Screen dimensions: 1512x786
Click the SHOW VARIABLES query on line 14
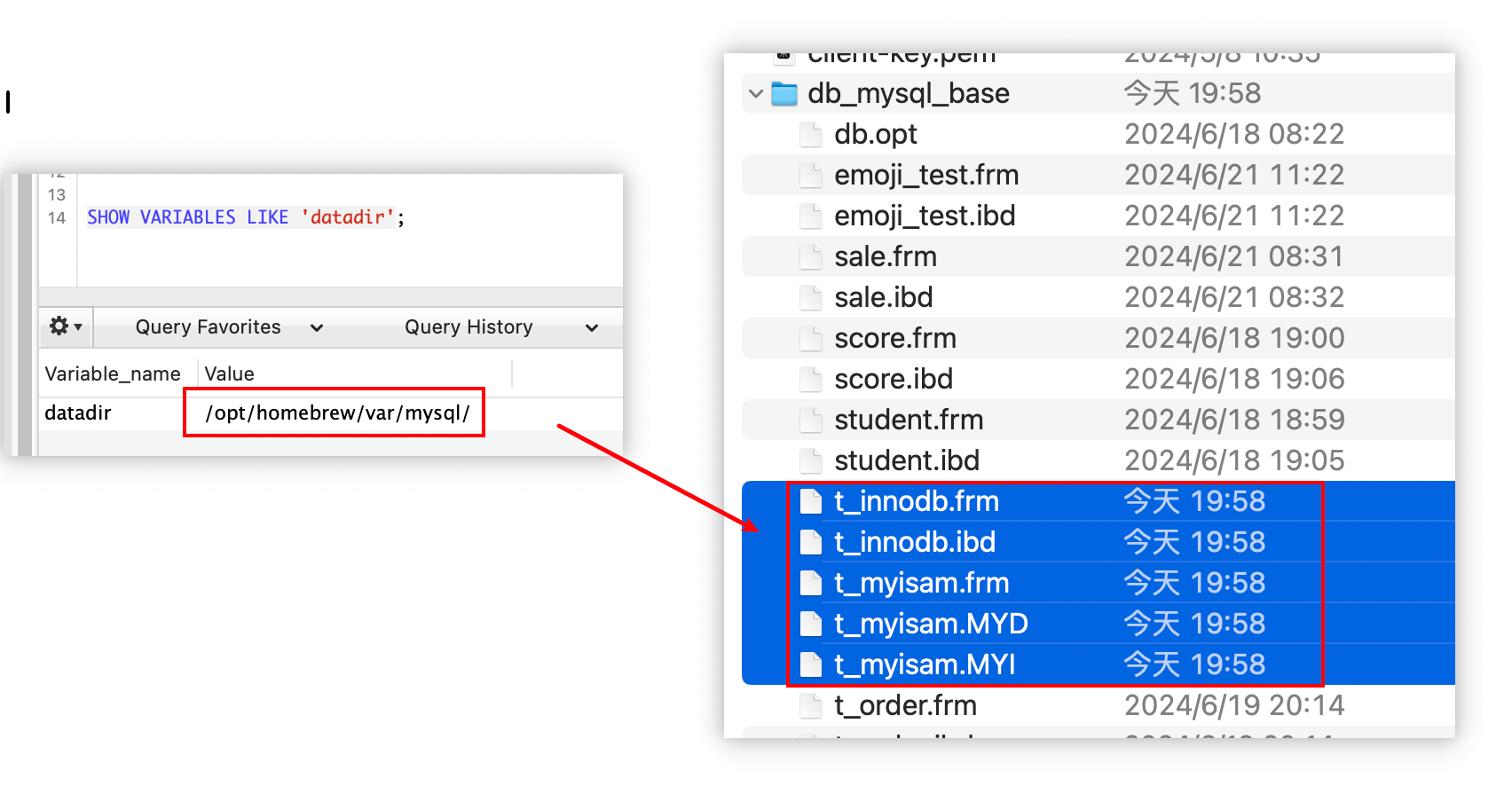246,217
